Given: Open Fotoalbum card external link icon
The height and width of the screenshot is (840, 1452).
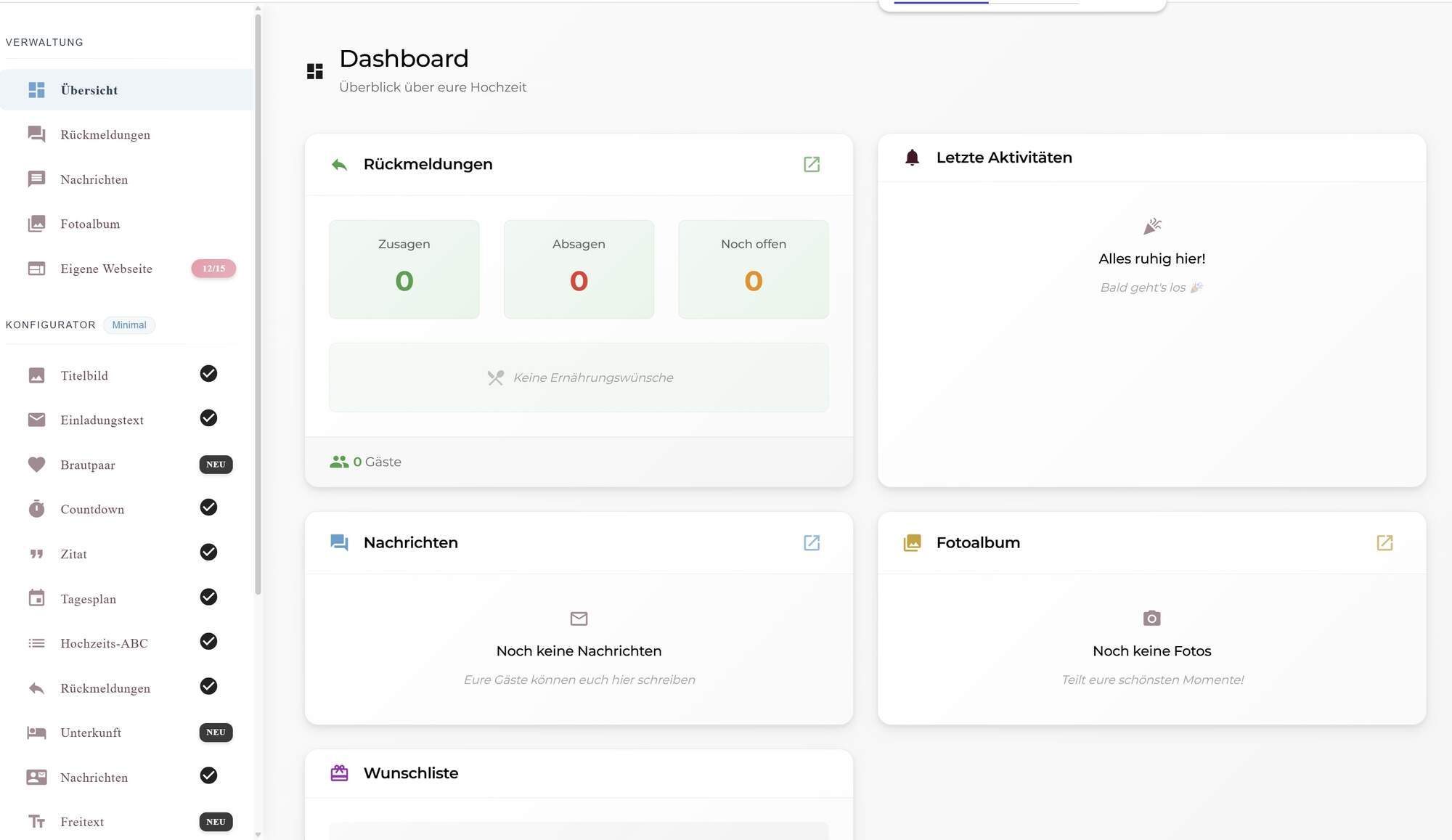Looking at the screenshot, I should (1384, 542).
